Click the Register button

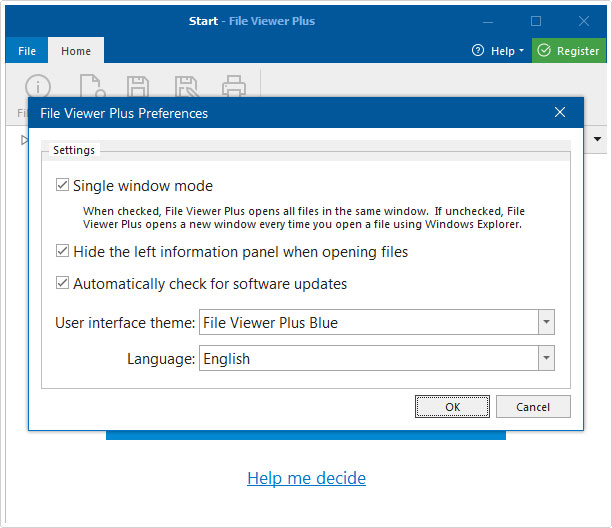[569, 50]
